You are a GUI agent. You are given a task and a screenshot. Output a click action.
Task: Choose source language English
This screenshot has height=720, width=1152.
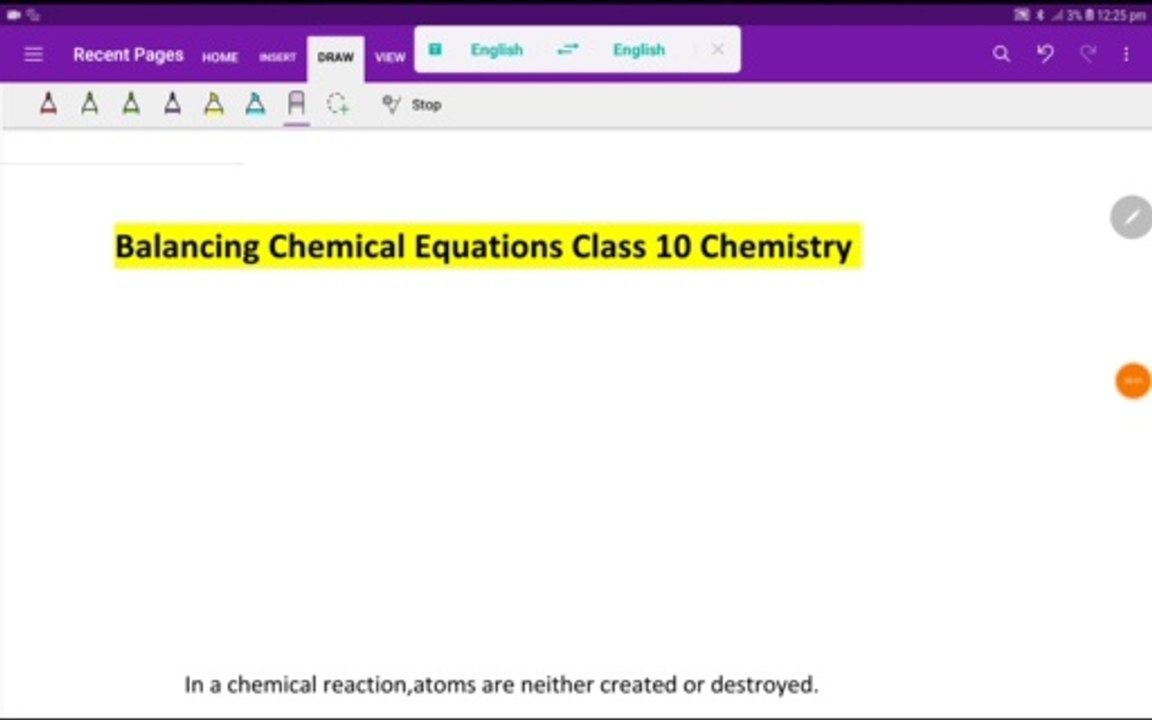[x=497, y=50]
